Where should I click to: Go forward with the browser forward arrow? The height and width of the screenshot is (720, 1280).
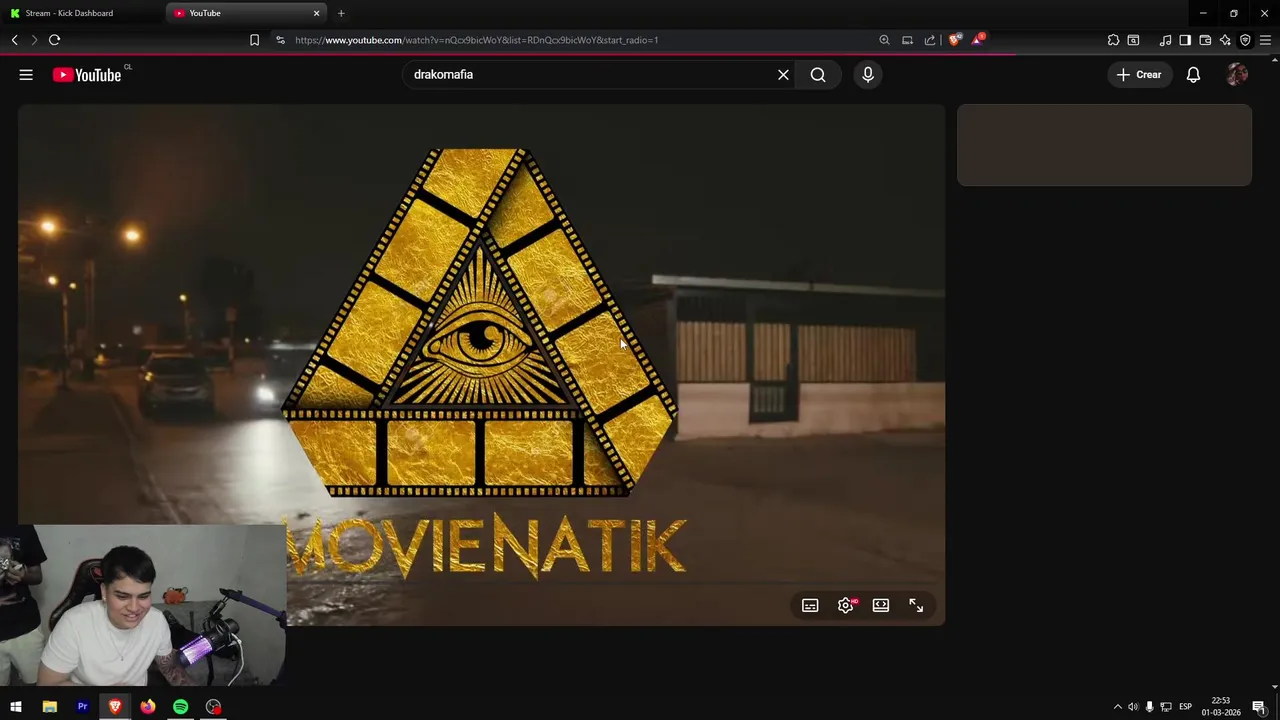[34, 40]
